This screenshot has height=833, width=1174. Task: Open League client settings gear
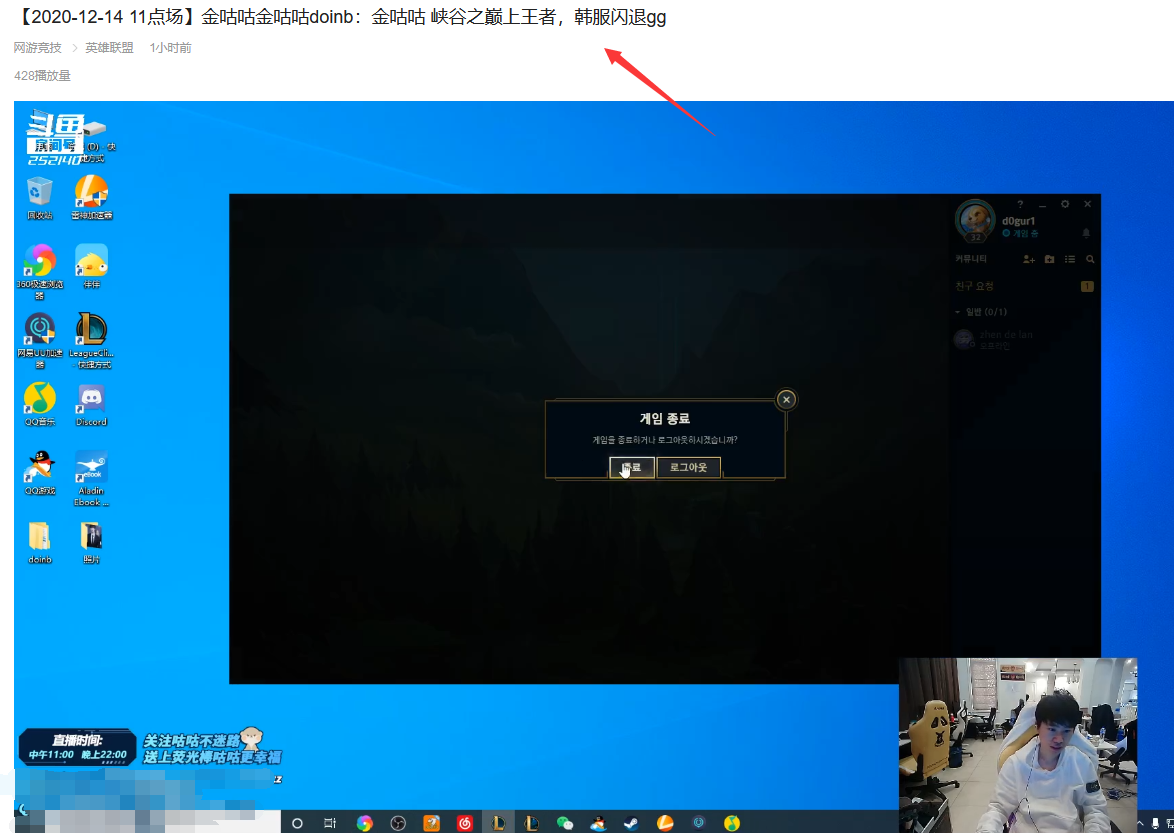pyautogui.click(x=1065, y=204)
